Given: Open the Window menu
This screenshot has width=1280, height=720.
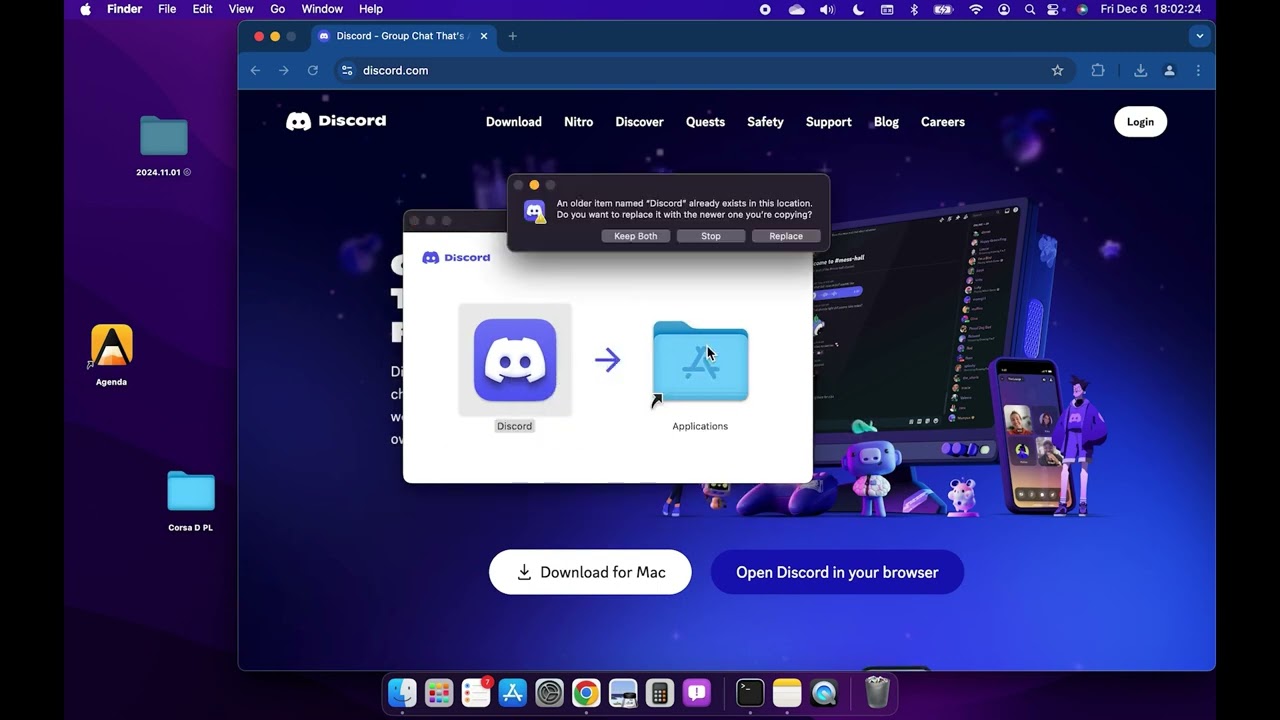Looking at the screenshot, I should (x=322, y=9).
